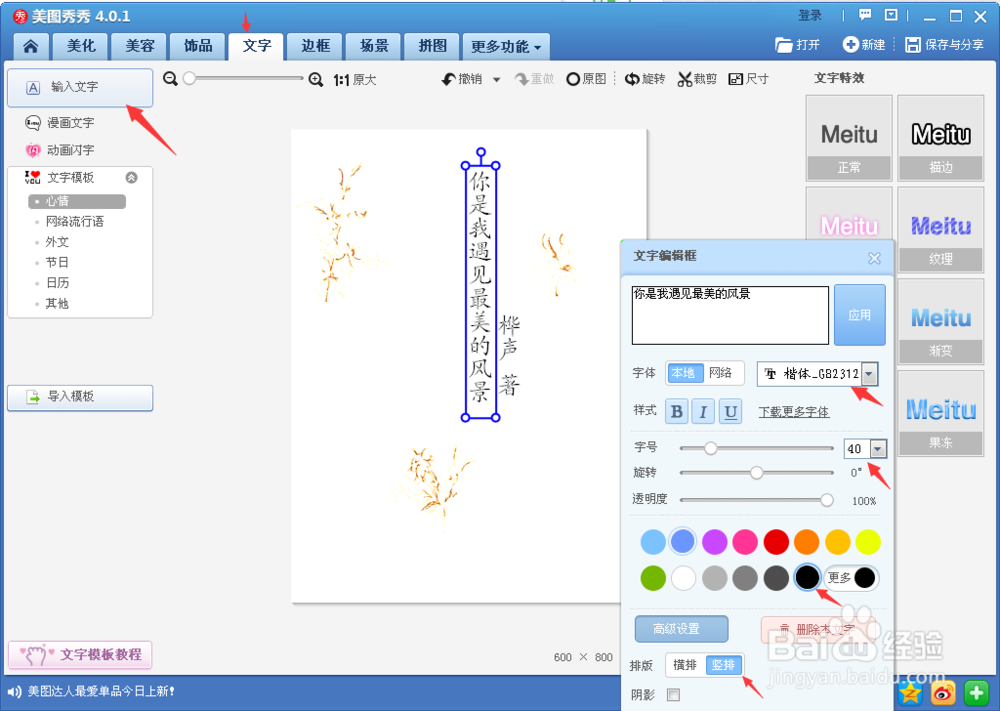Apply the 果冻 jelly text effect
Image resolution: width=1000 pixels, height=711 pixels.
(941, 414)
